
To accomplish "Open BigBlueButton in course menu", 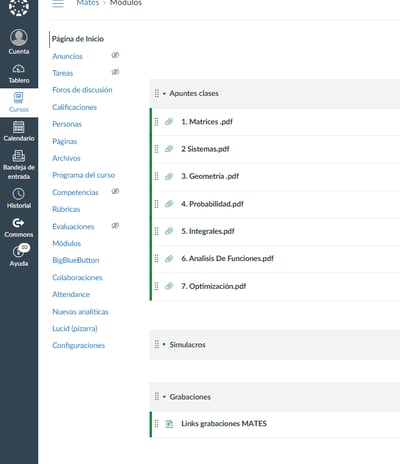I will 76,260.
